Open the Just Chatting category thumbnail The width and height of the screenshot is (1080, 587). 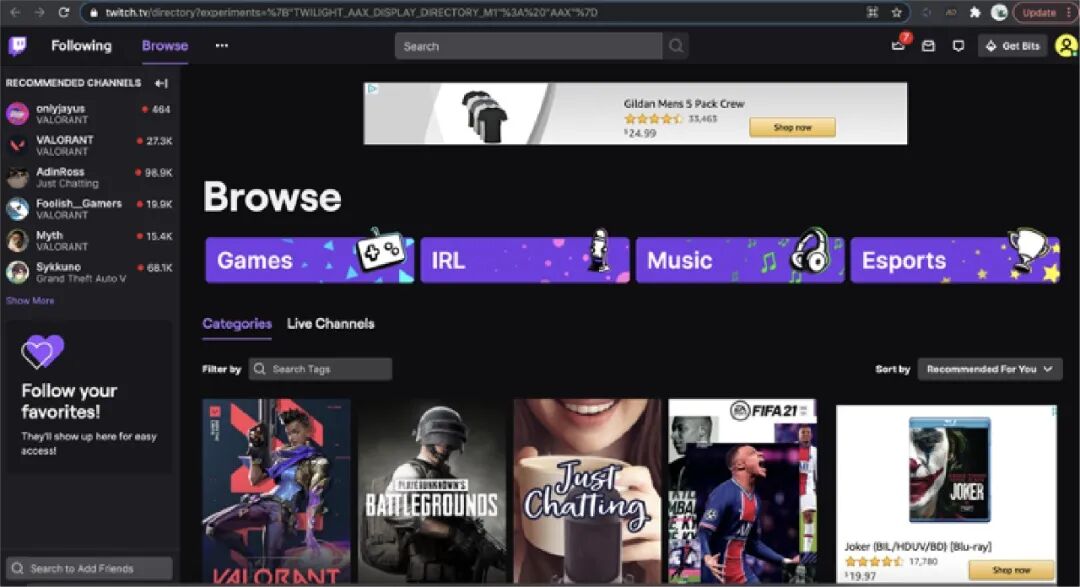[588, 491]
